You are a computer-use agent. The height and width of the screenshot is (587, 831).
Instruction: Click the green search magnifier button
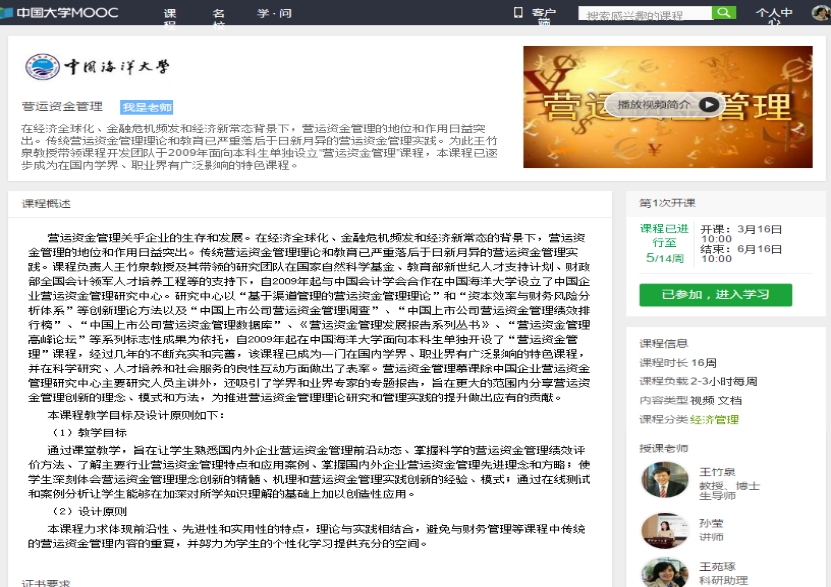pyautogui.click(x=726, y=14)
